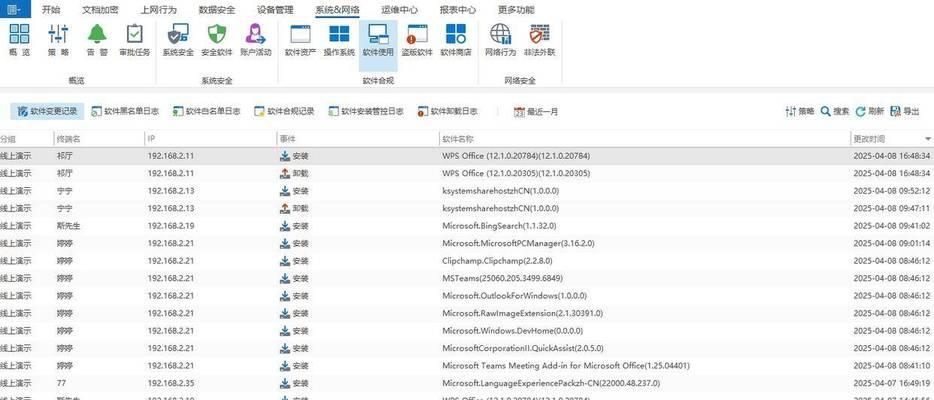
Task: Open the 操作系统 Windows logo icon
Action: (x=340, y=40)
